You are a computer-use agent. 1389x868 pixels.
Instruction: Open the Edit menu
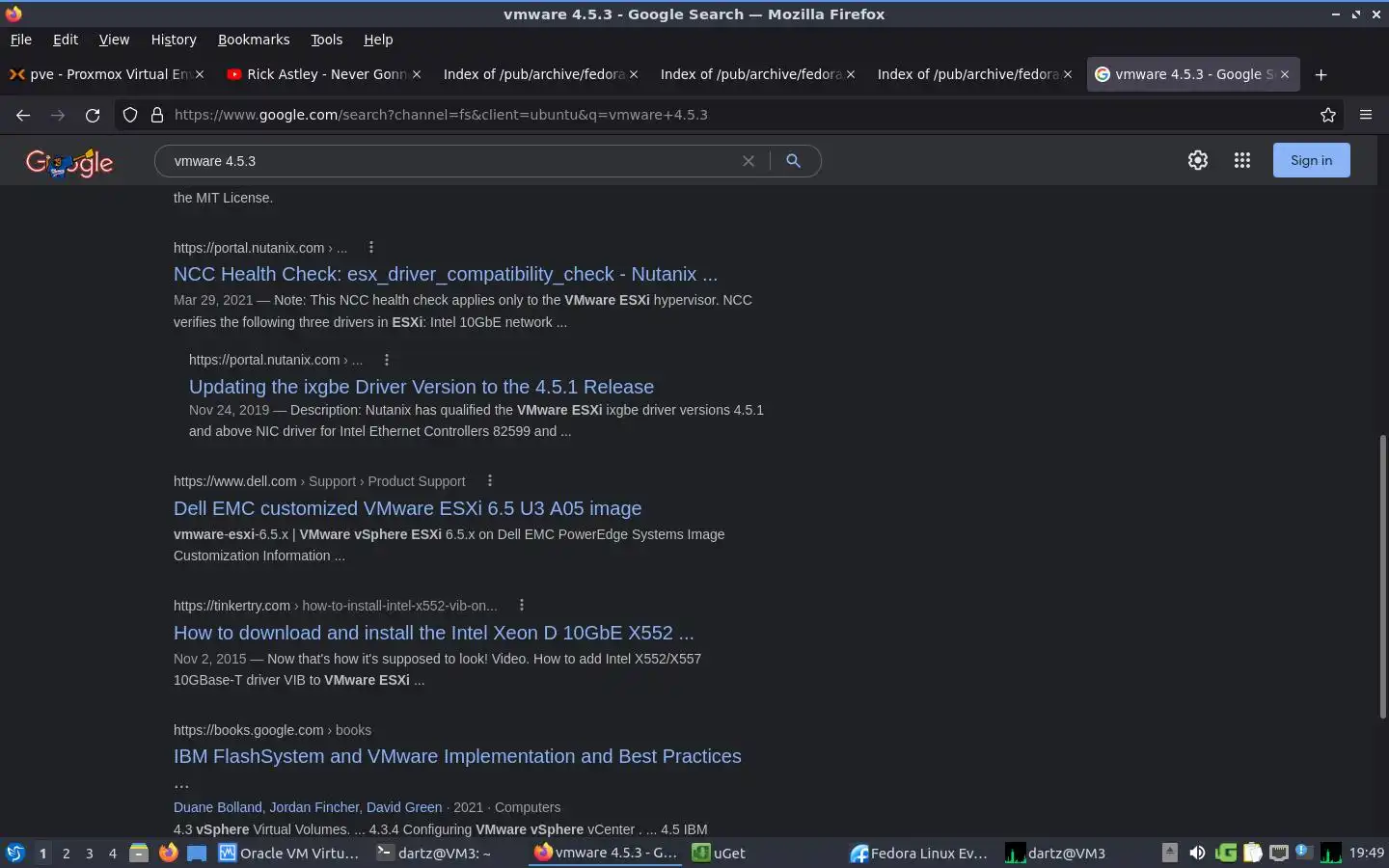(x=66, y=40)
